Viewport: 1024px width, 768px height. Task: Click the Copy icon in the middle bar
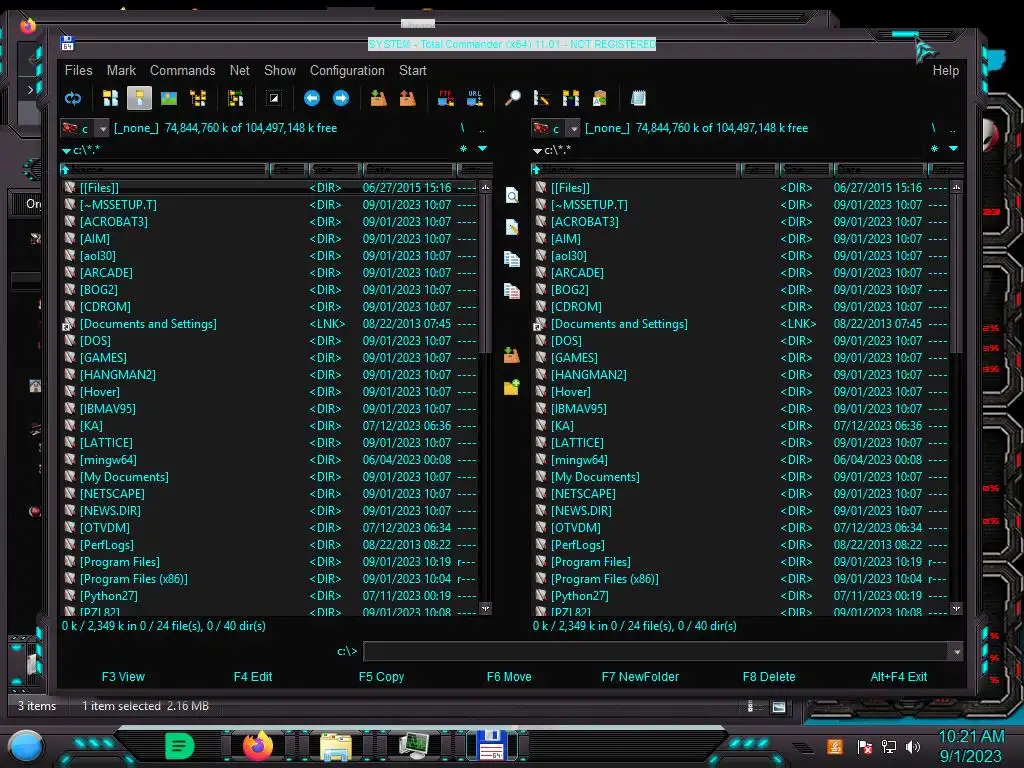point(512,259)
